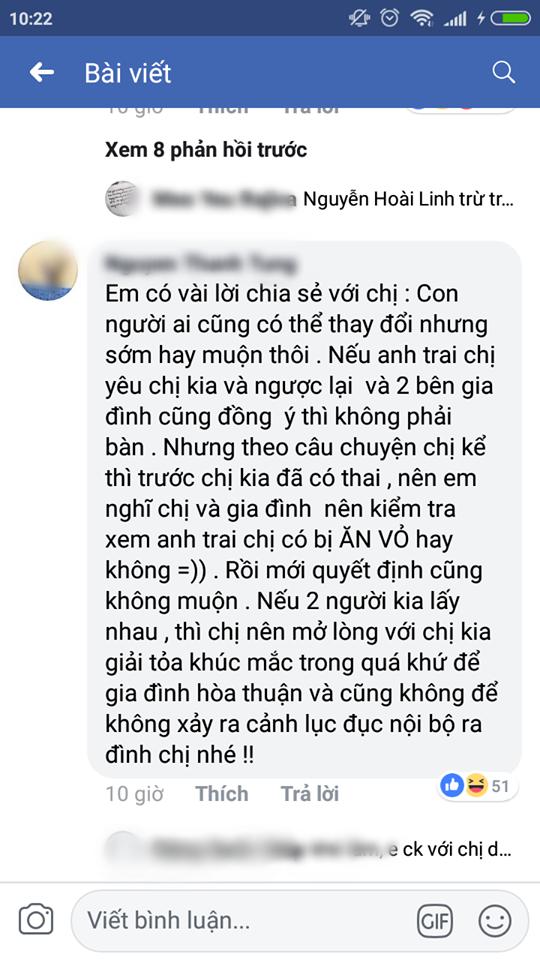Open the GIF picker

click(x=435, y=920)
